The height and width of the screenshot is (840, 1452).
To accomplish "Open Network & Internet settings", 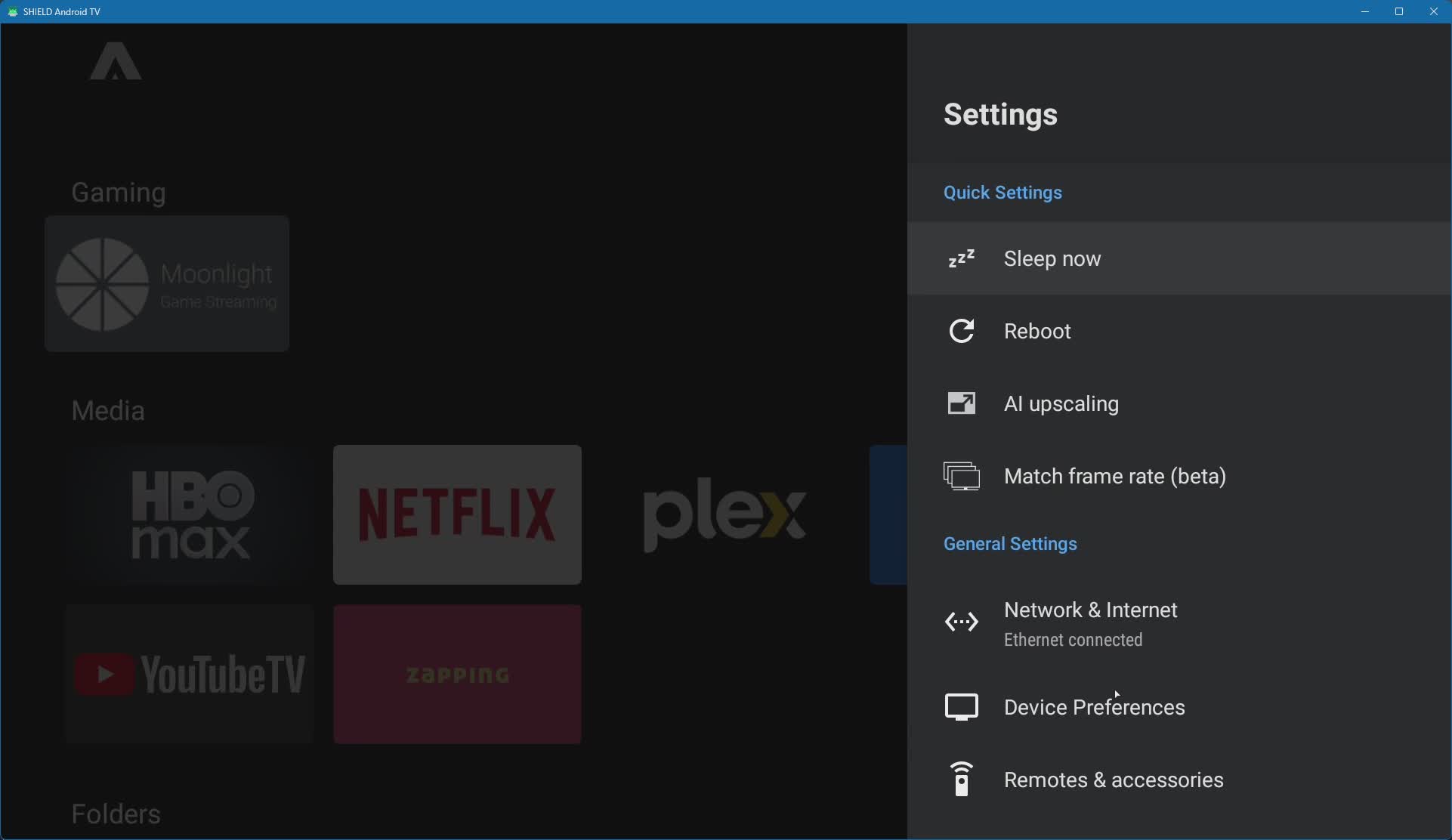I will pos(1090,610).
